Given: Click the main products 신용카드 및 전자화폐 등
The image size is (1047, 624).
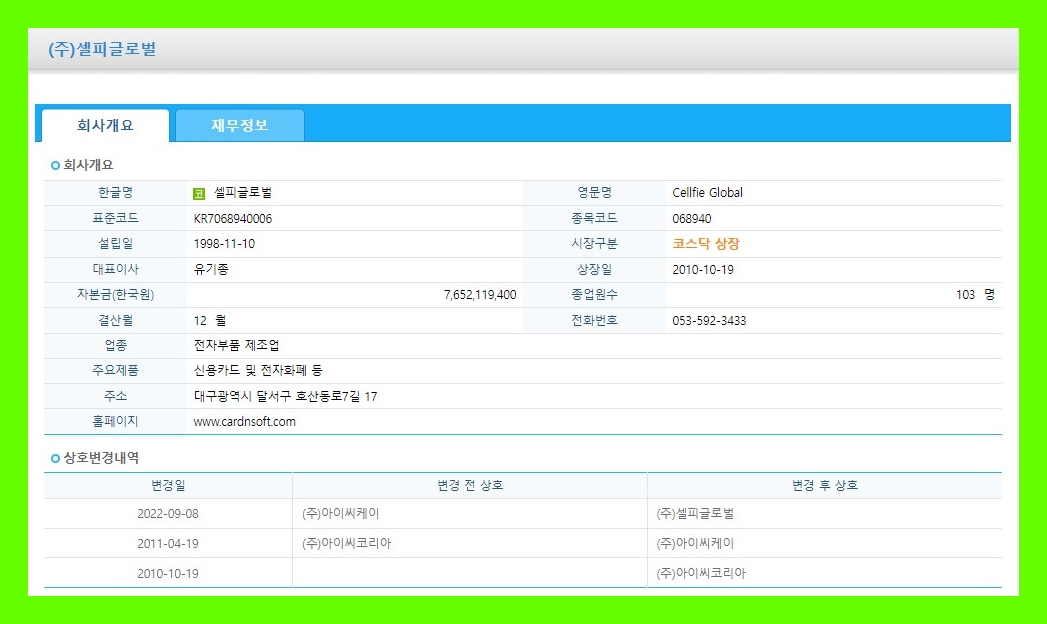Looking at the screenshot, I should pos(258,370).
